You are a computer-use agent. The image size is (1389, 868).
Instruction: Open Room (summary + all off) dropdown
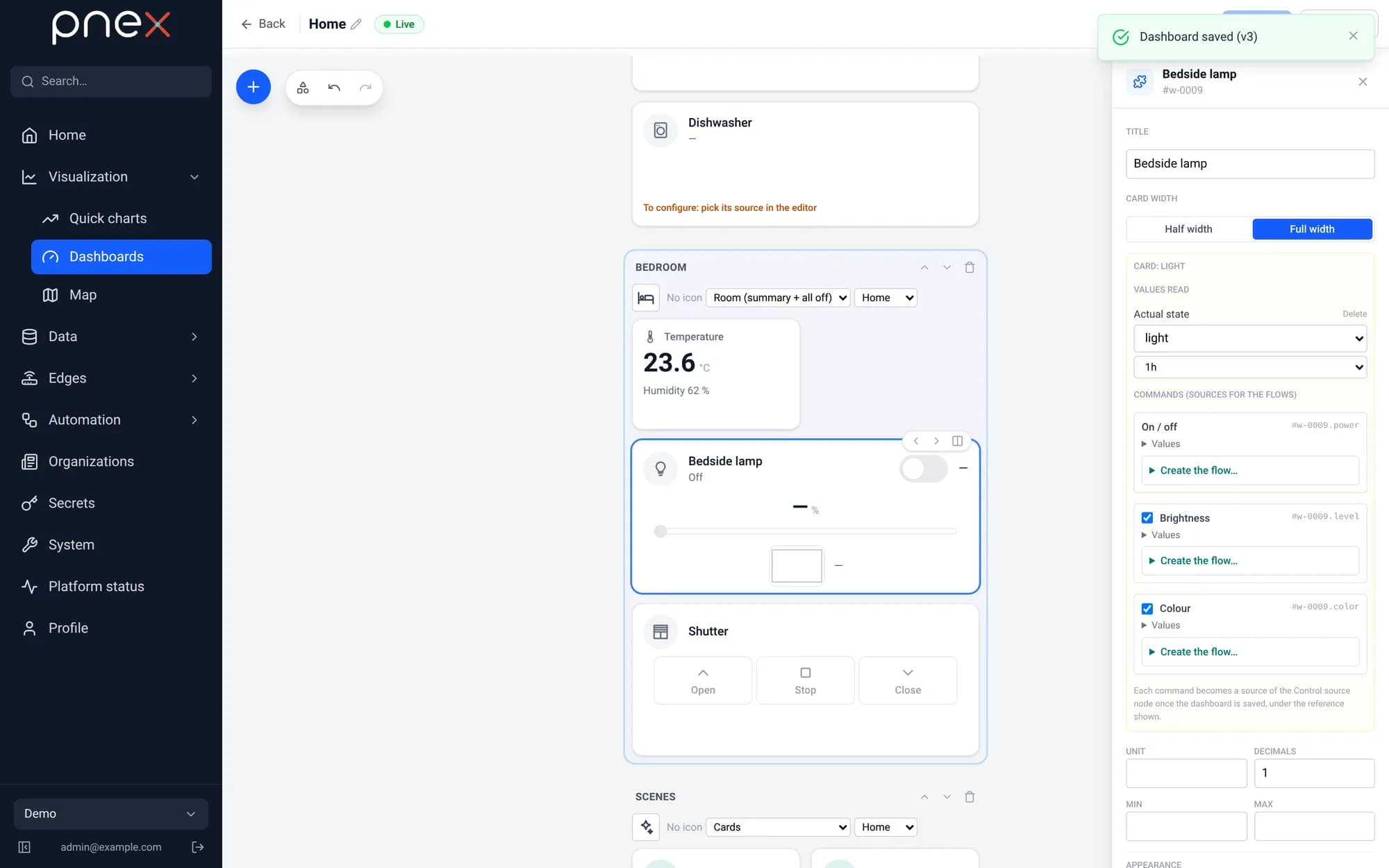778,298
